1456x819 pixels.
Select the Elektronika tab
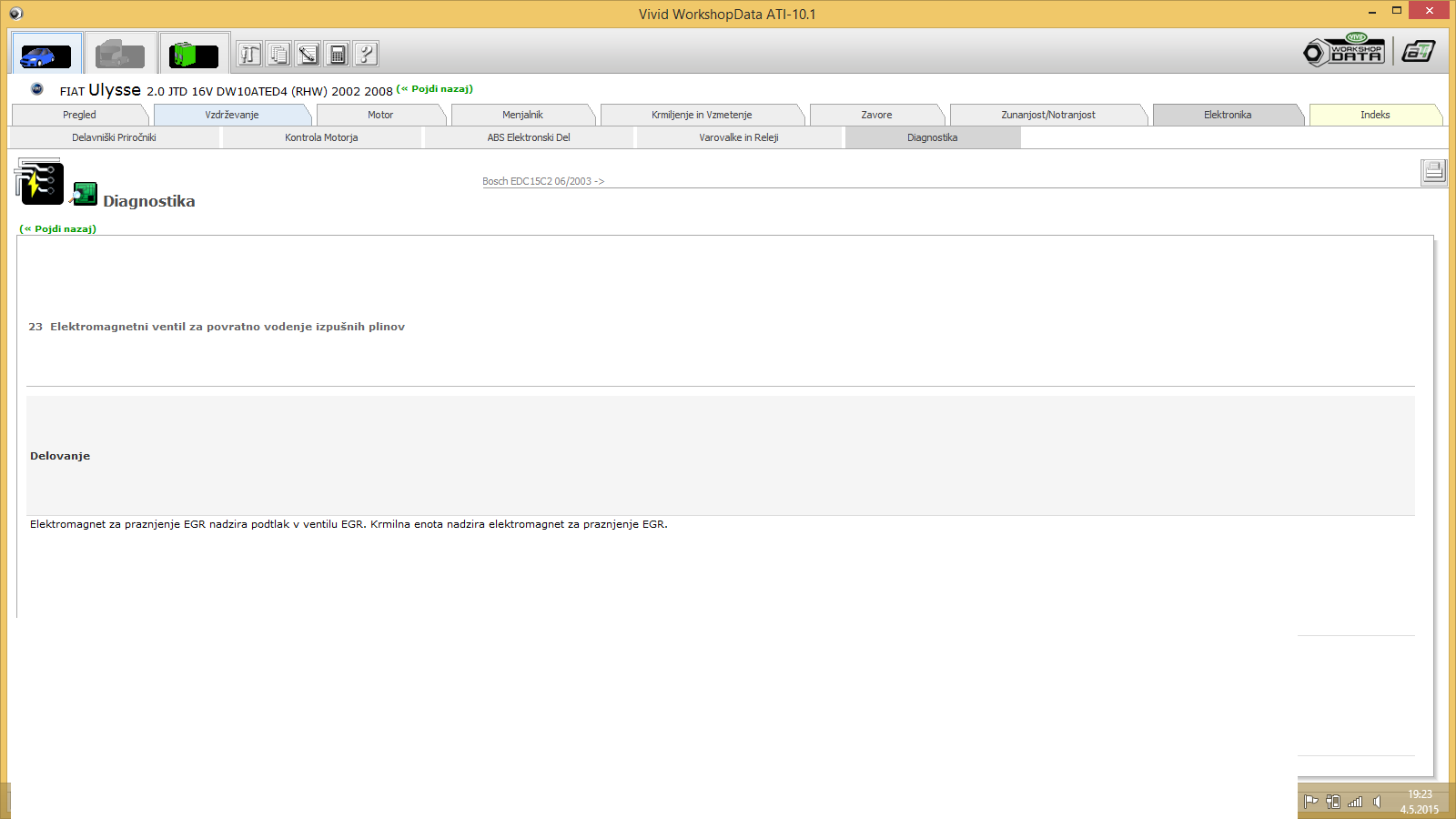(x=1228, y=115)
